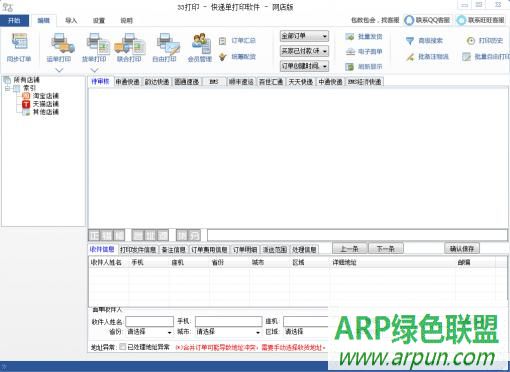Select the 中通快递 courier tab
This screenshot has width=510, height=372.
point(330,82)
